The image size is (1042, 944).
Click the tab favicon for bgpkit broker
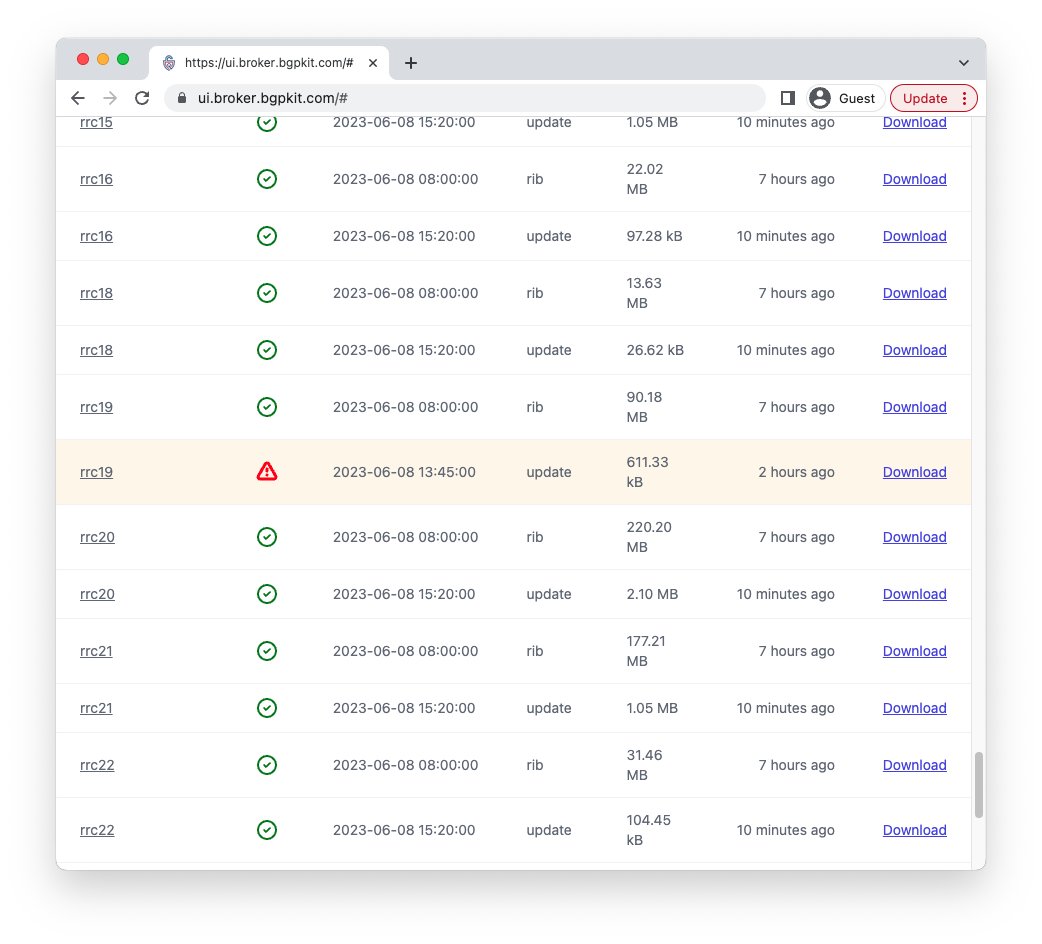(169, 63)
